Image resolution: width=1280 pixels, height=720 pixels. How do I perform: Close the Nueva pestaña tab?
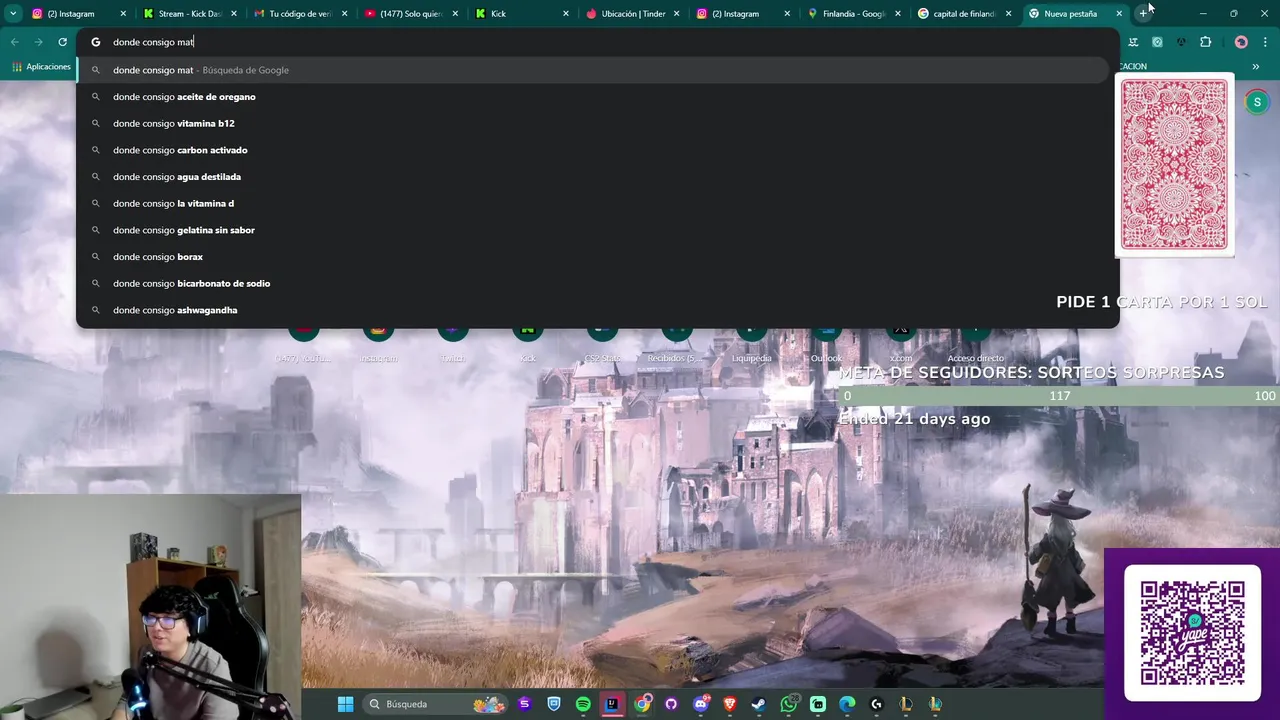coord(1119,14)
